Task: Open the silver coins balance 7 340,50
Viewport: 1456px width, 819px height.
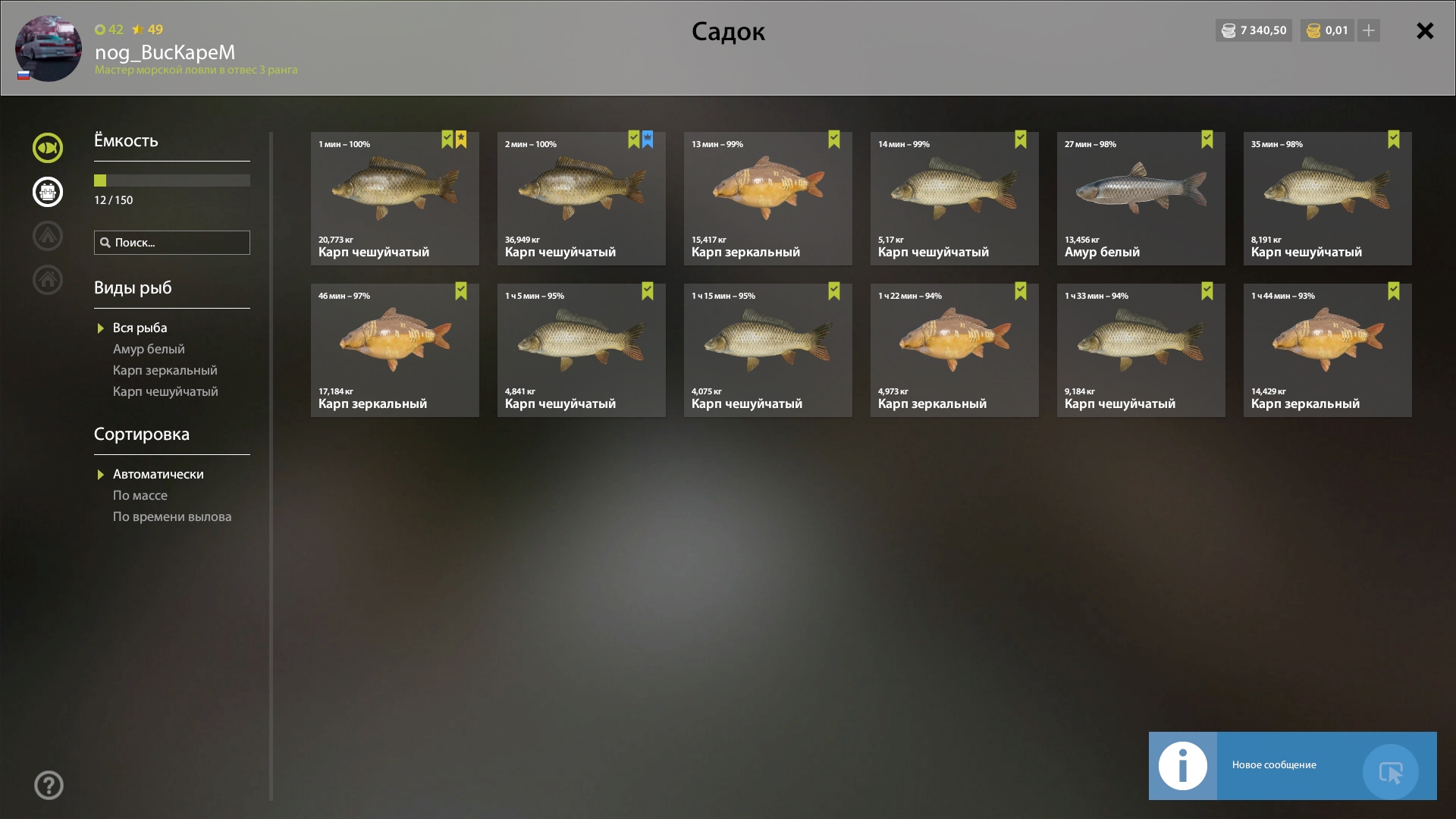Action: point(1254,30)
